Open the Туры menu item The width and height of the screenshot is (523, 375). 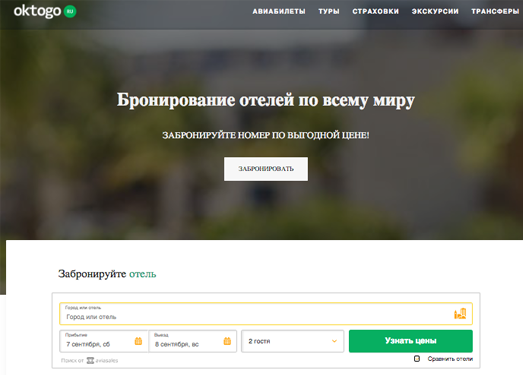pyautogui.click(x=329, y=11)
